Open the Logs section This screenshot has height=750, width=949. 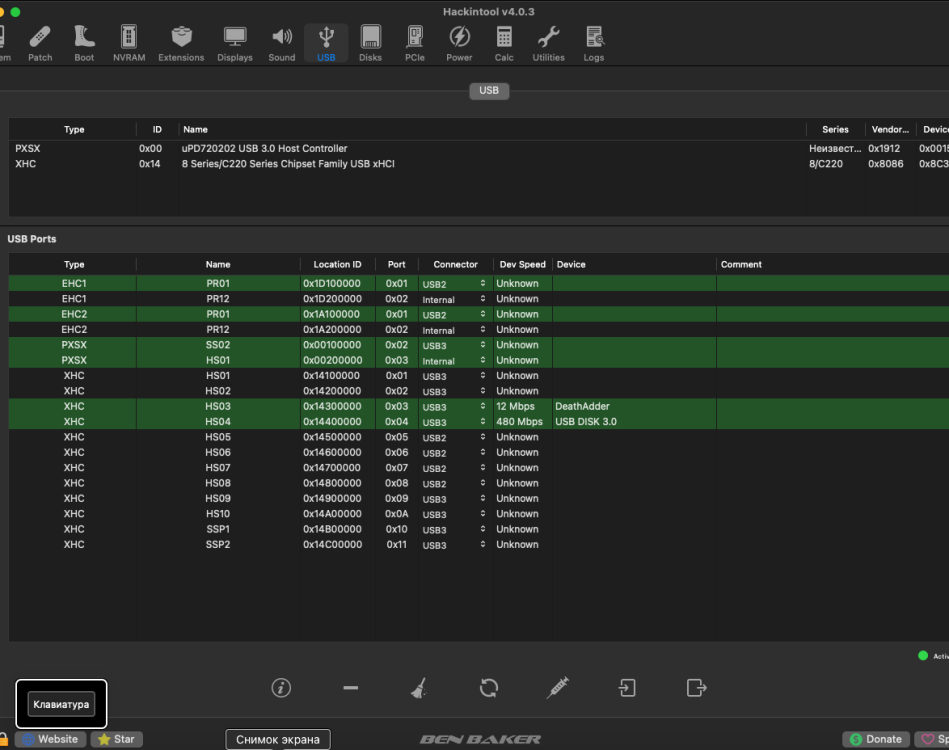pyautogui.click(x=594, y=44)
